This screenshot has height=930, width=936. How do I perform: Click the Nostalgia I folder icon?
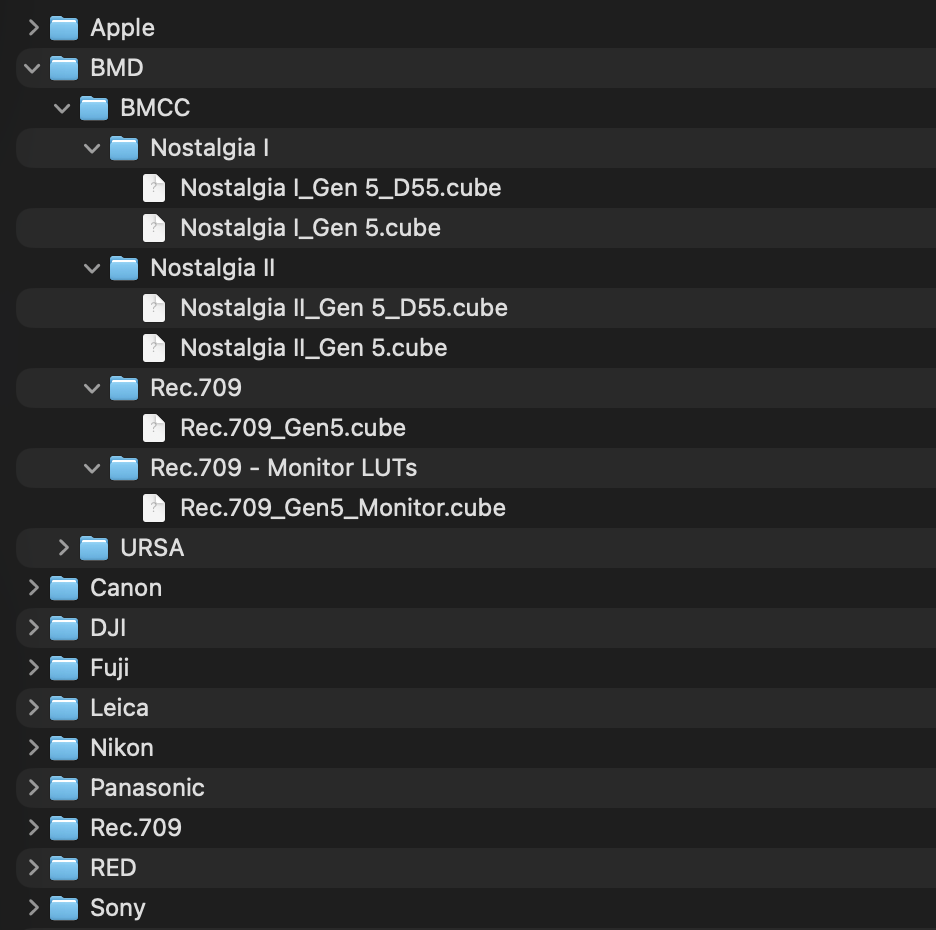pos(123,148)
